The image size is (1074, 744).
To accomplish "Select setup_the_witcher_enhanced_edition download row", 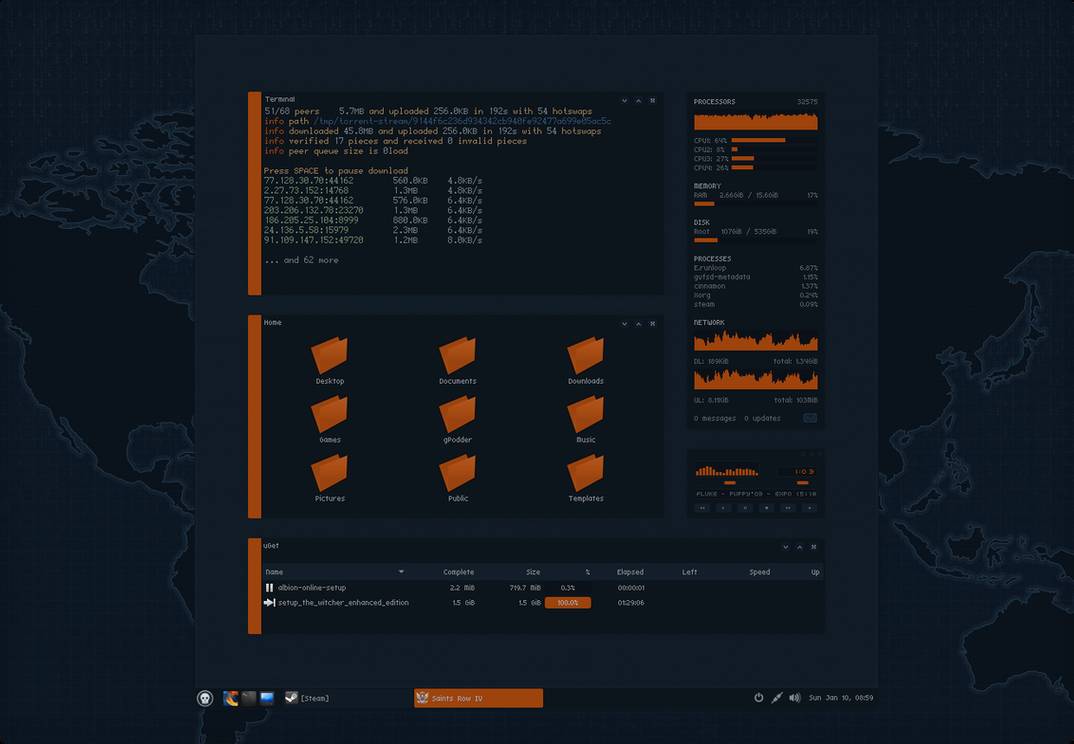I will click(543, 603).
